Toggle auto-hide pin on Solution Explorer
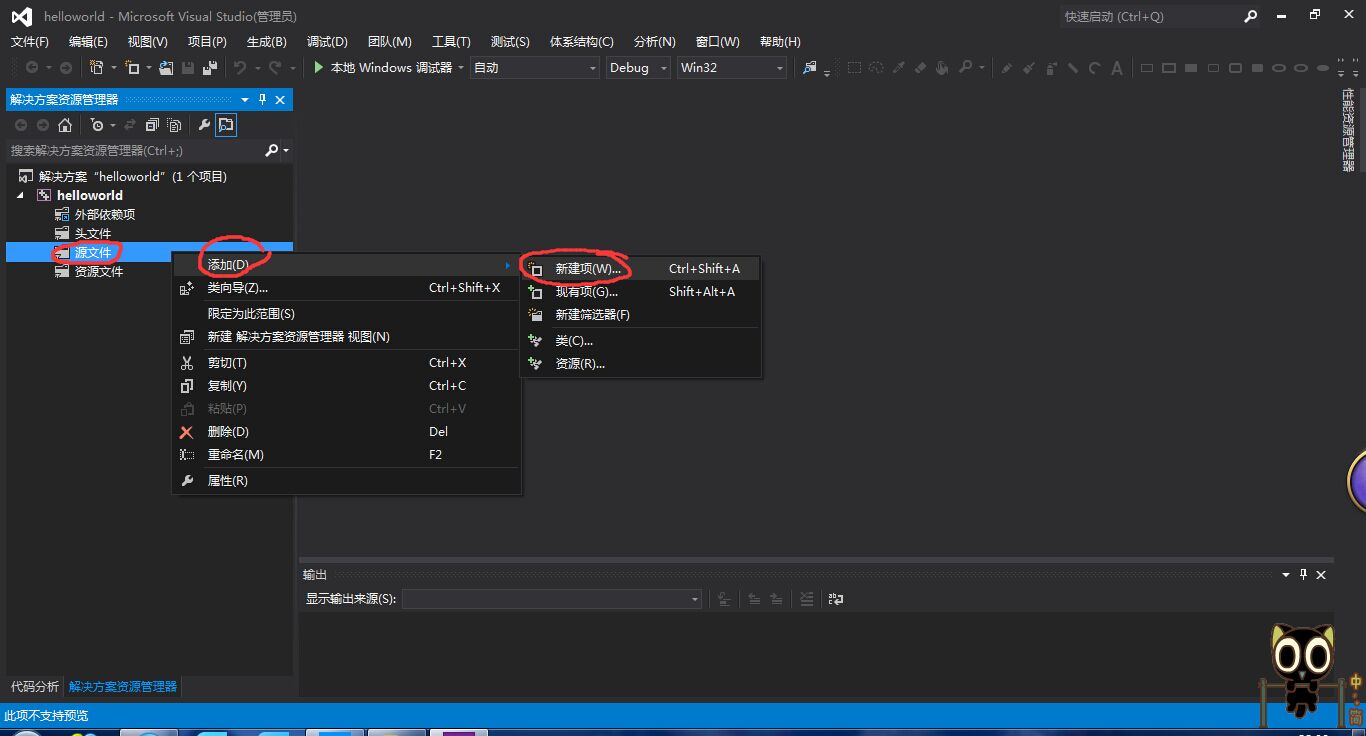 263,100
